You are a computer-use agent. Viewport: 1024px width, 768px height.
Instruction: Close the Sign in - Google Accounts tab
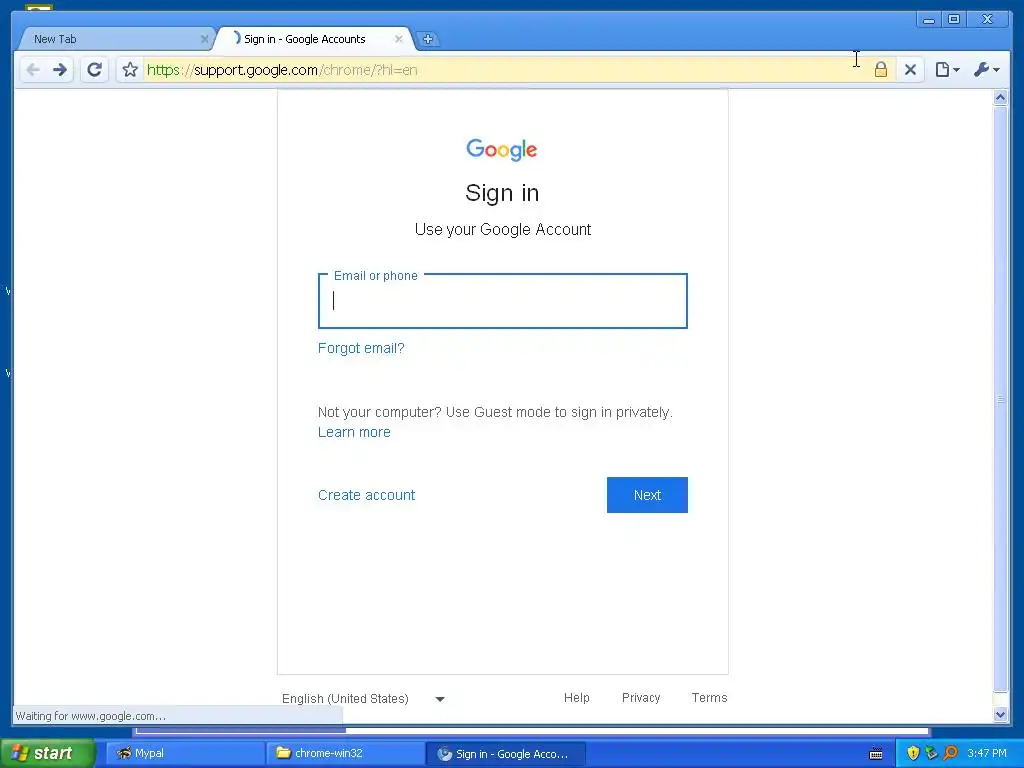click(x=398, y=39)
